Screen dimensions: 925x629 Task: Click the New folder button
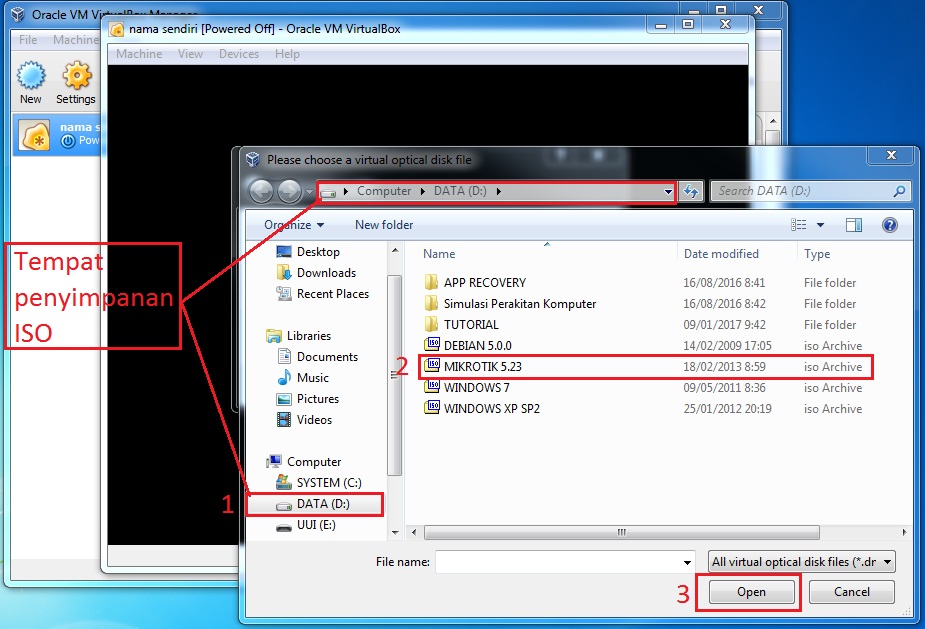coord(384,225)
